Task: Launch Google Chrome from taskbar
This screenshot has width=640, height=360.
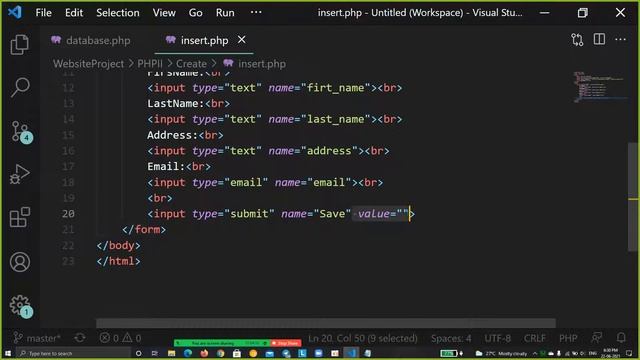Action: pos(220,353)
